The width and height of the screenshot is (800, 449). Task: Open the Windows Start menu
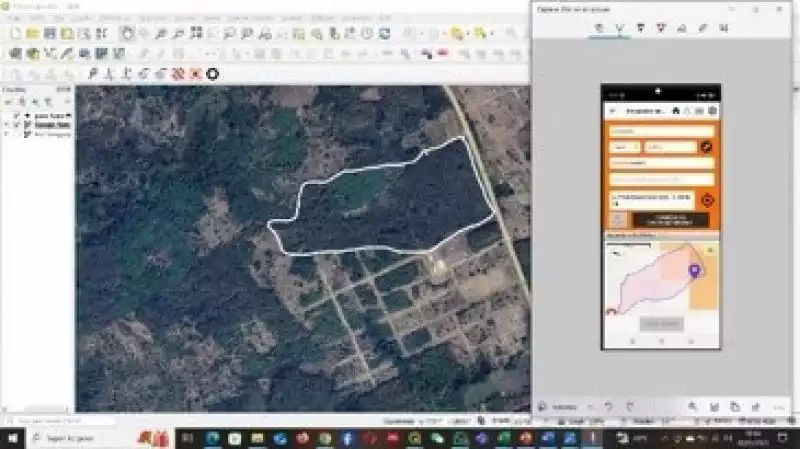[12, 438]
